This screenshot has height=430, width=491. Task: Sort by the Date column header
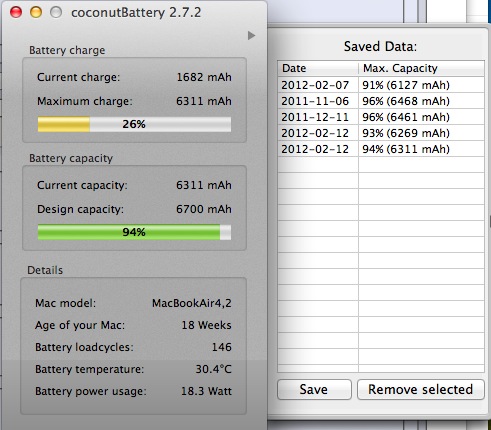click(318, 68)
